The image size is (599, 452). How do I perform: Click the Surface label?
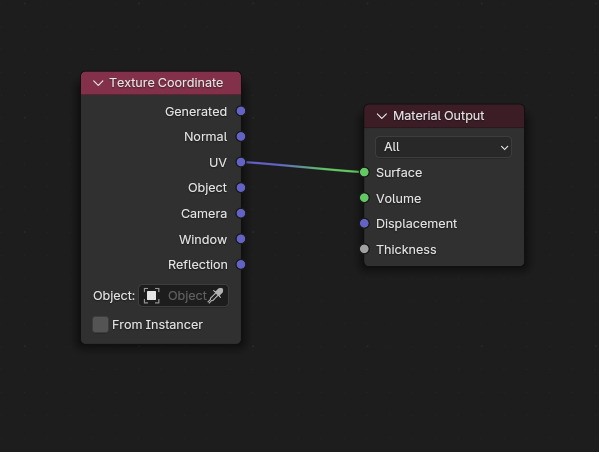click(x=399, y=173)
